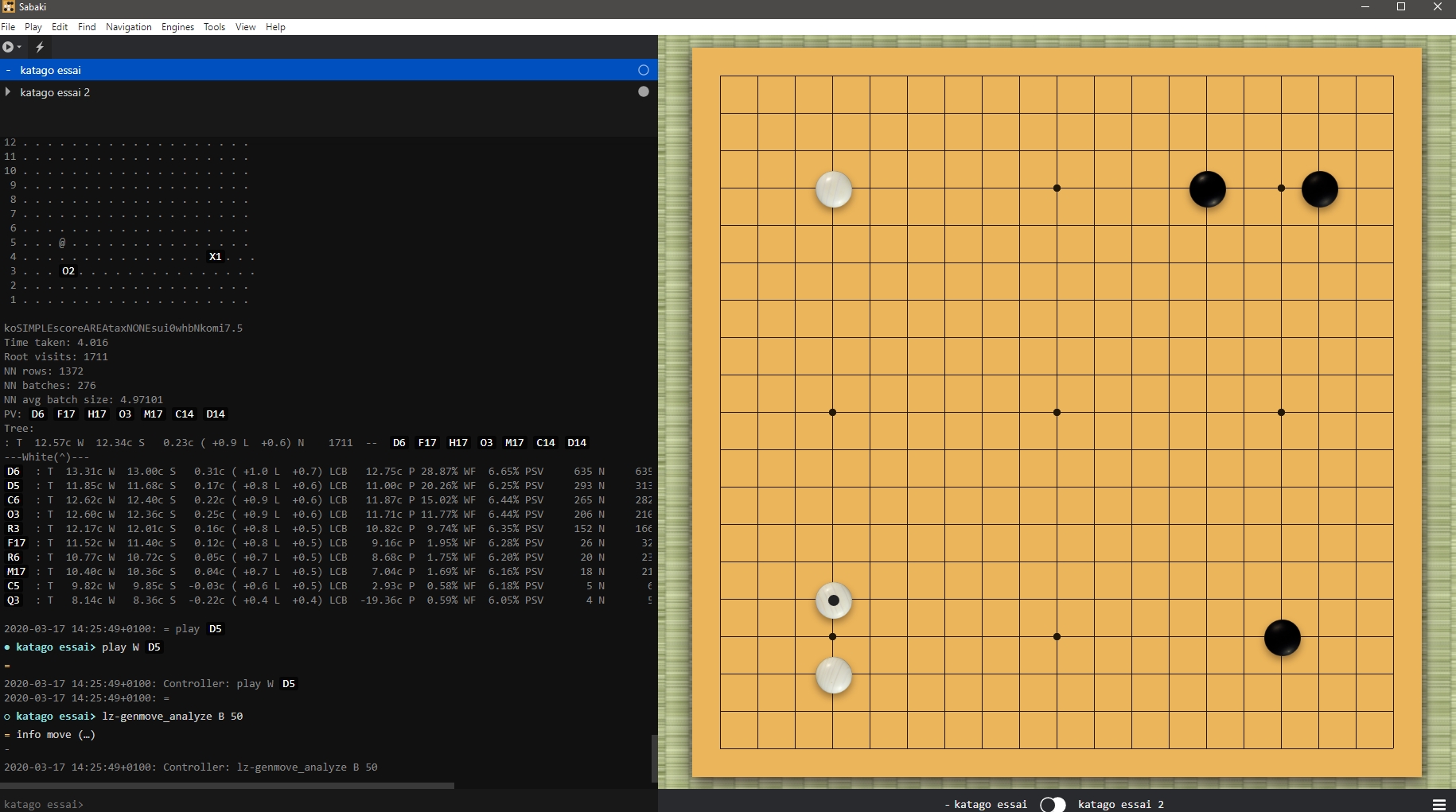
Task: Click the Sabaki app icon in title bar
Action: (x=8, y=7)
